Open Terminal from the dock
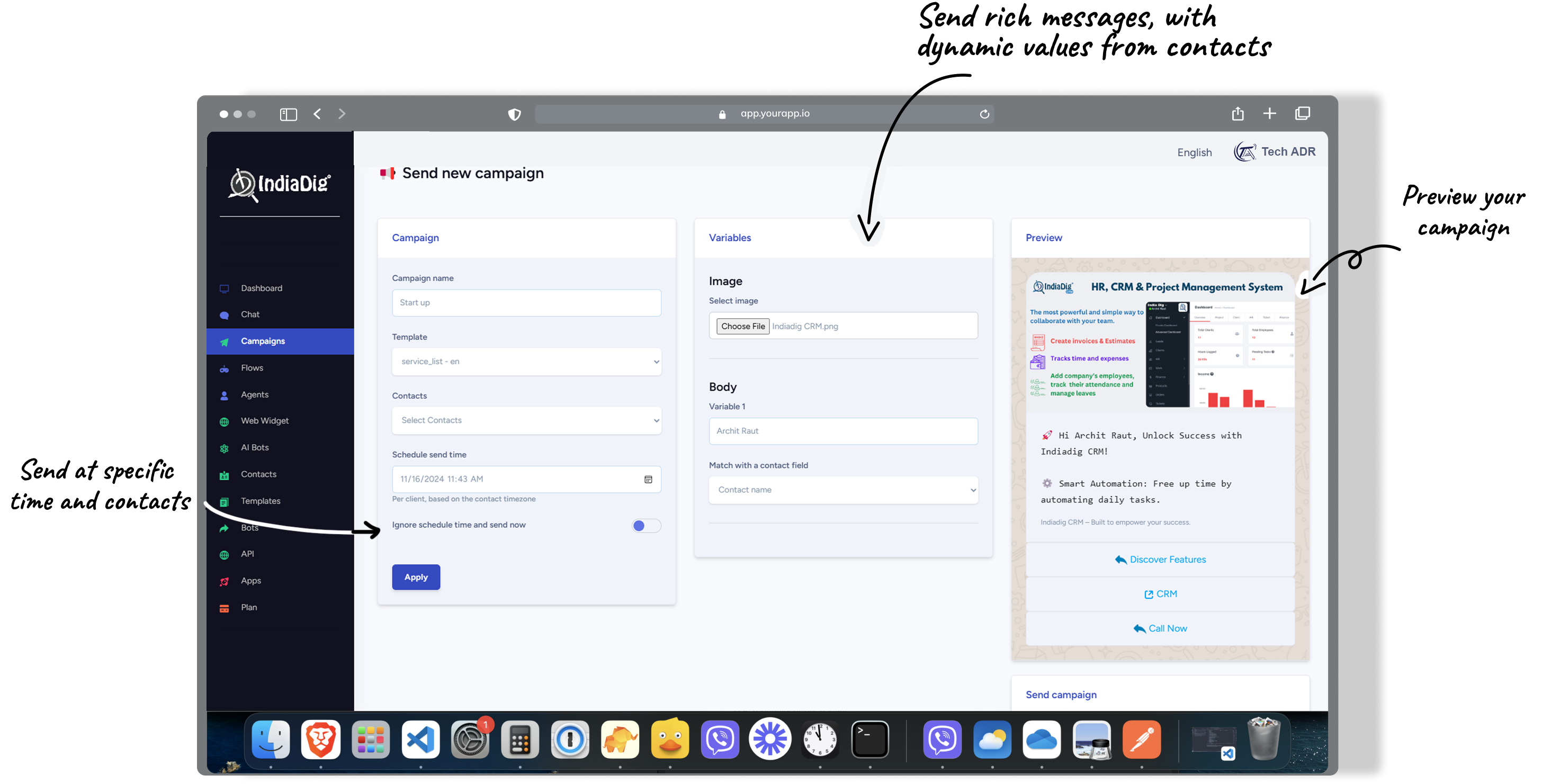1542x784 pixels. pyautogui.click(x=869, y=740)
